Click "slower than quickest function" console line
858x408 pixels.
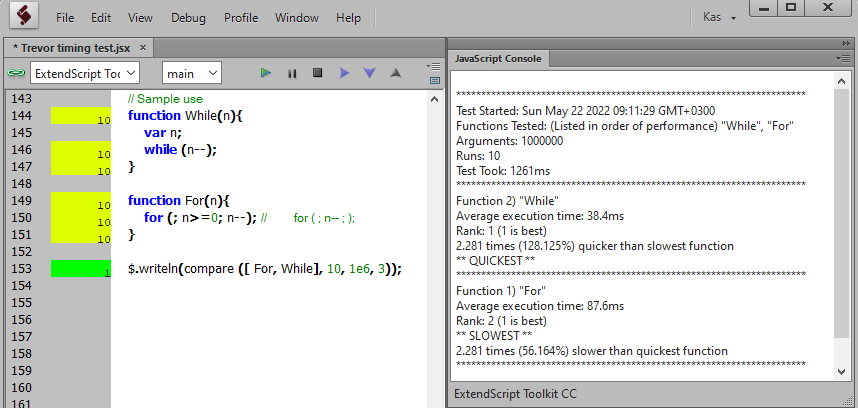pos(592,351)
